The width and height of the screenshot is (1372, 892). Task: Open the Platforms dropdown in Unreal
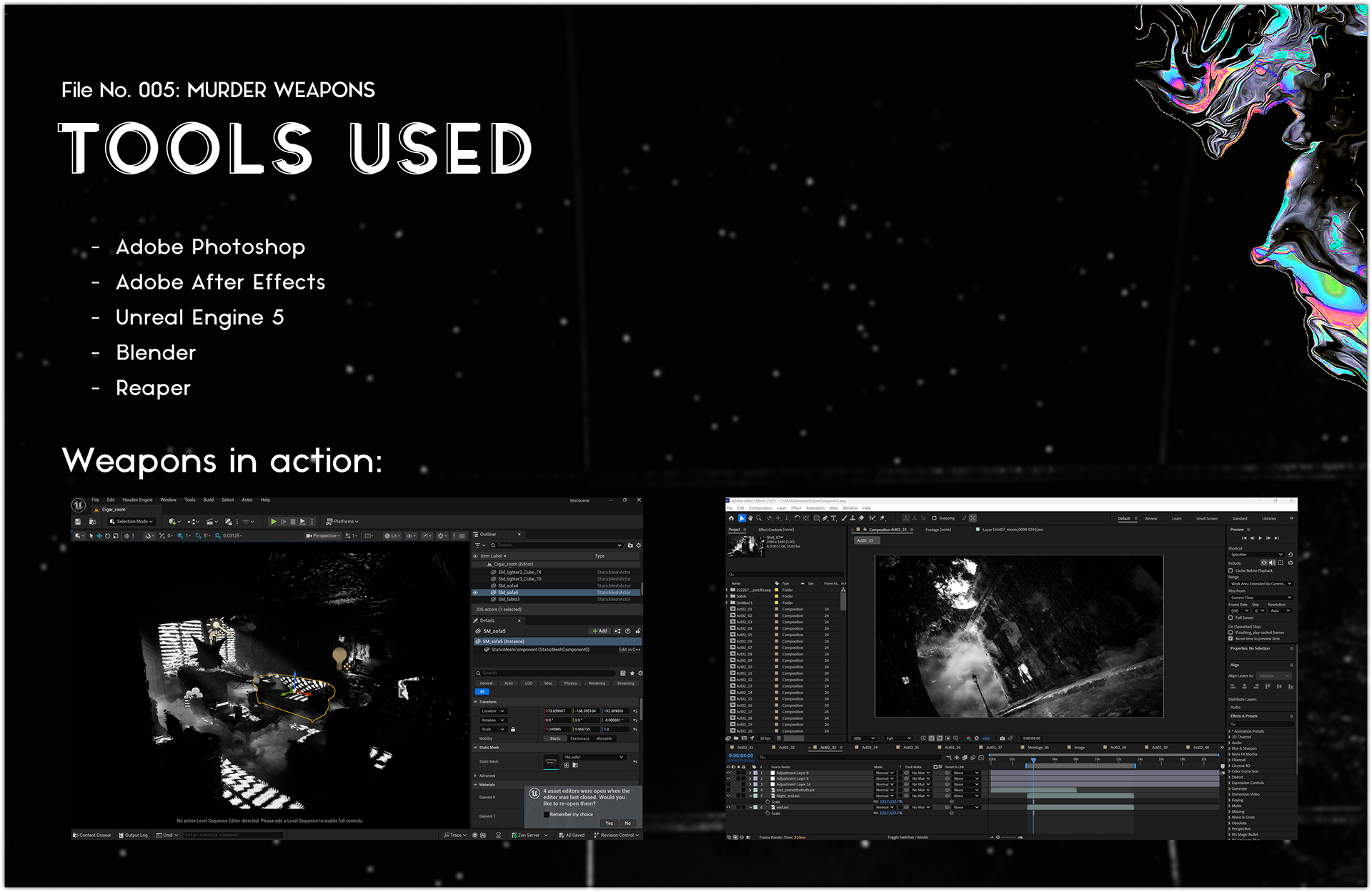(343, 522)
